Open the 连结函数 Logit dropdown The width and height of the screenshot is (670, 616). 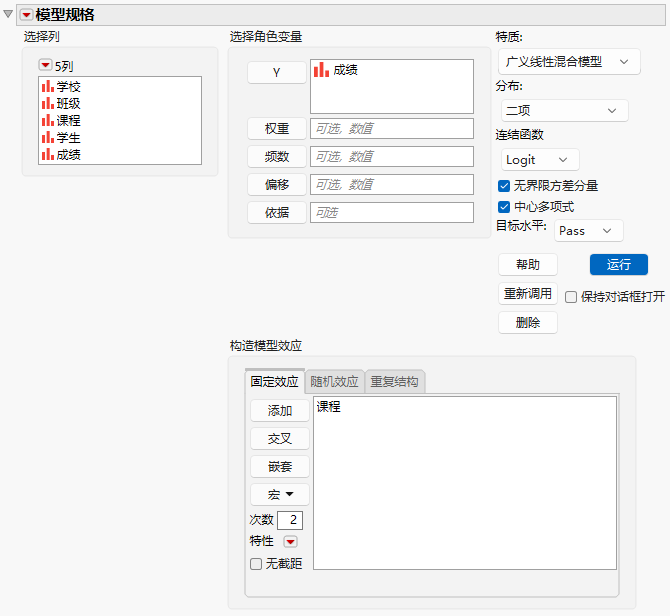coord(540,160)
